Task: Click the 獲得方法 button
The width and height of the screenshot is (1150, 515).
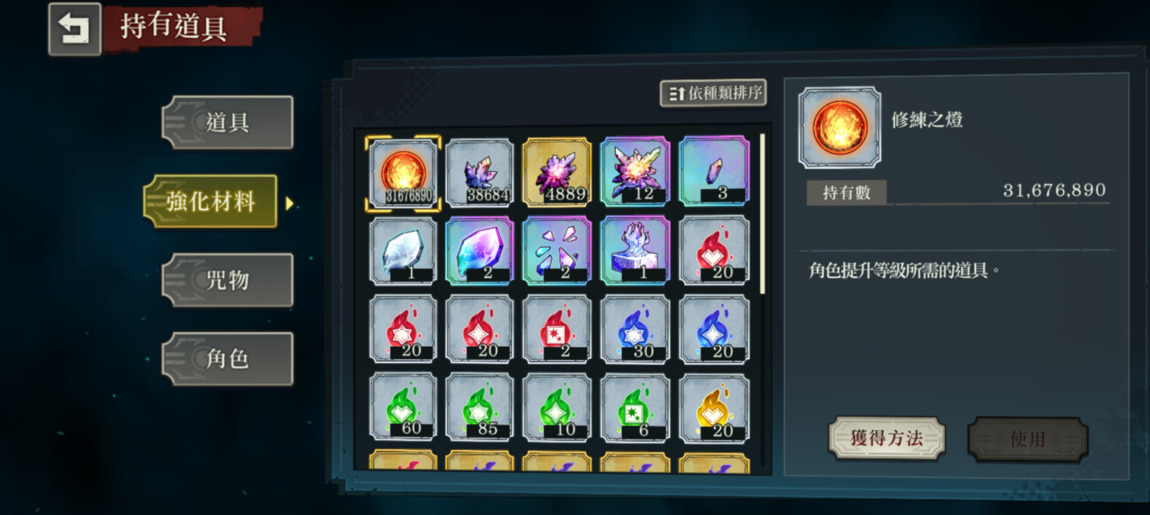Action: (887, 438)
